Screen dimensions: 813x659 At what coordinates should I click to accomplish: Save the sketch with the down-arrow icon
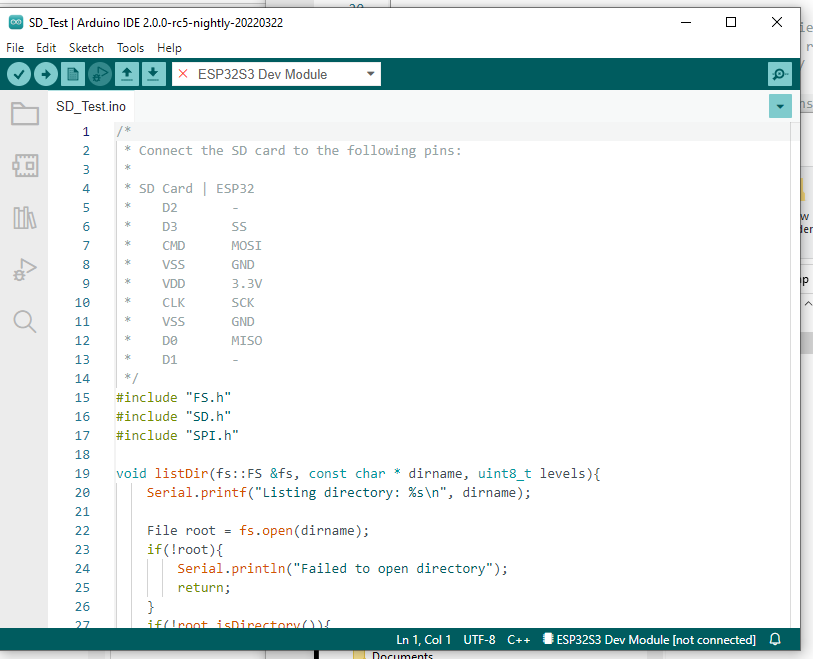153,74
